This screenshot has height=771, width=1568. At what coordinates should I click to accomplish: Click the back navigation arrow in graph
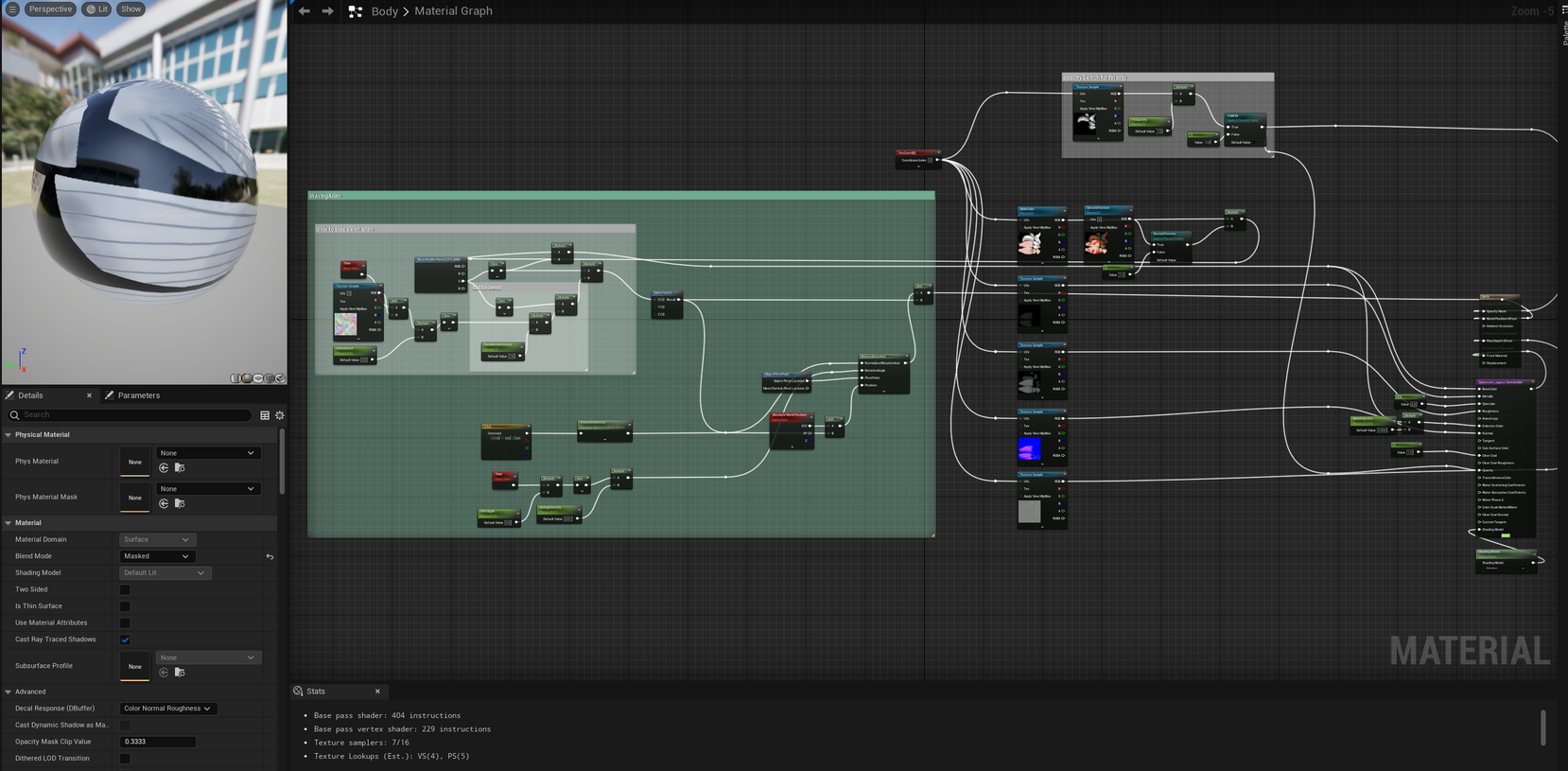pyautogui.click(x=304, y=11)
